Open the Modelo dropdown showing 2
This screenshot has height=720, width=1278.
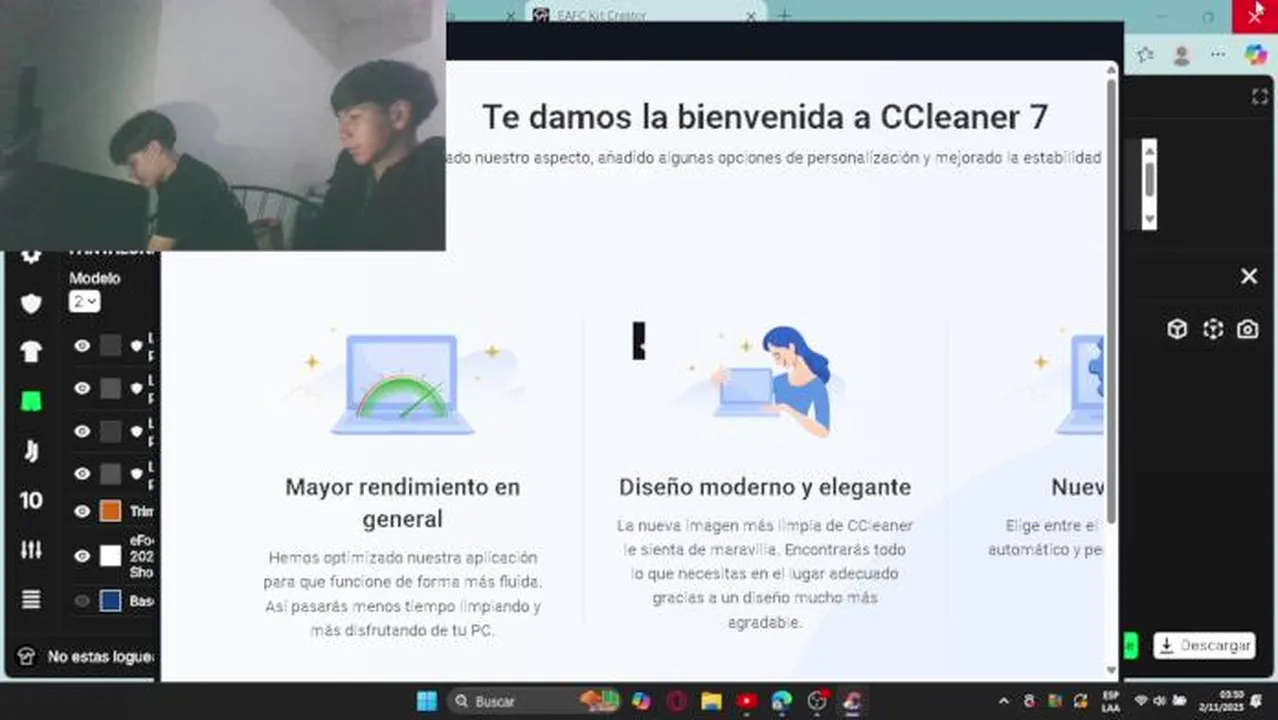coord(85,301)
